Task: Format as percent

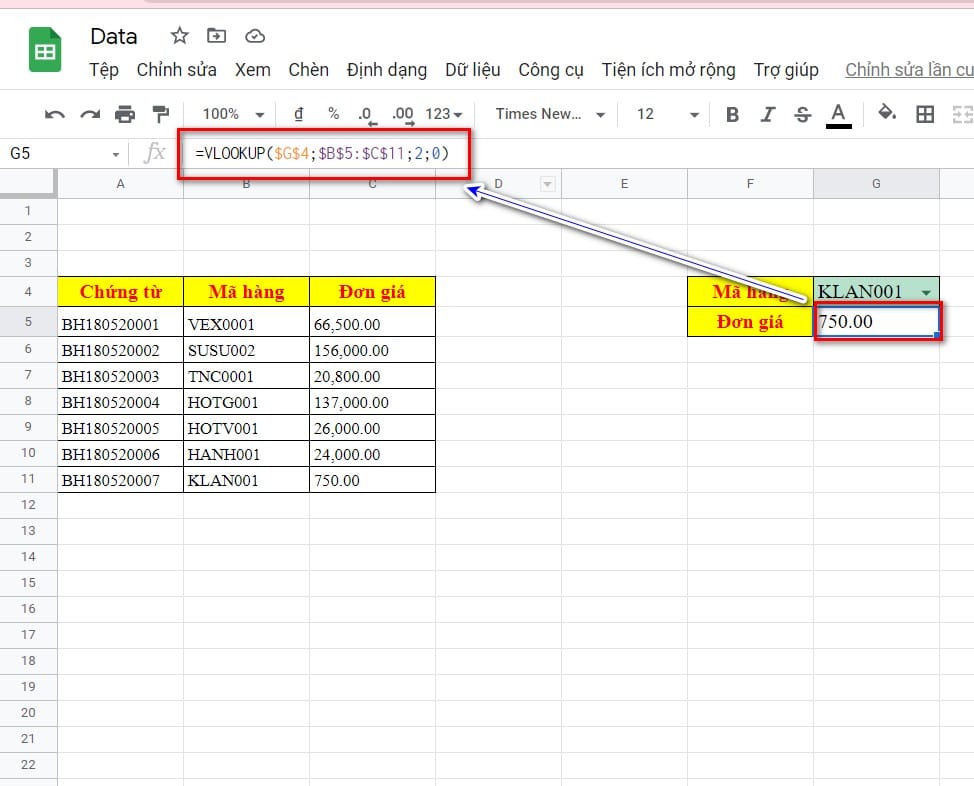Action: click(x=334, y=114)
